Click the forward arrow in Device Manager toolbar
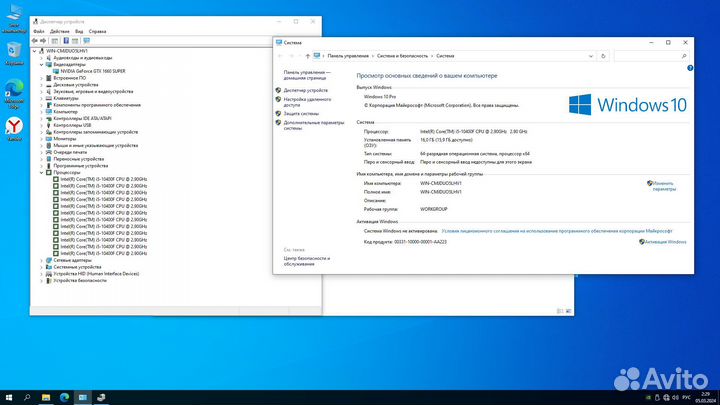Viewport: 720px width, 405px height. coord(43,41)
